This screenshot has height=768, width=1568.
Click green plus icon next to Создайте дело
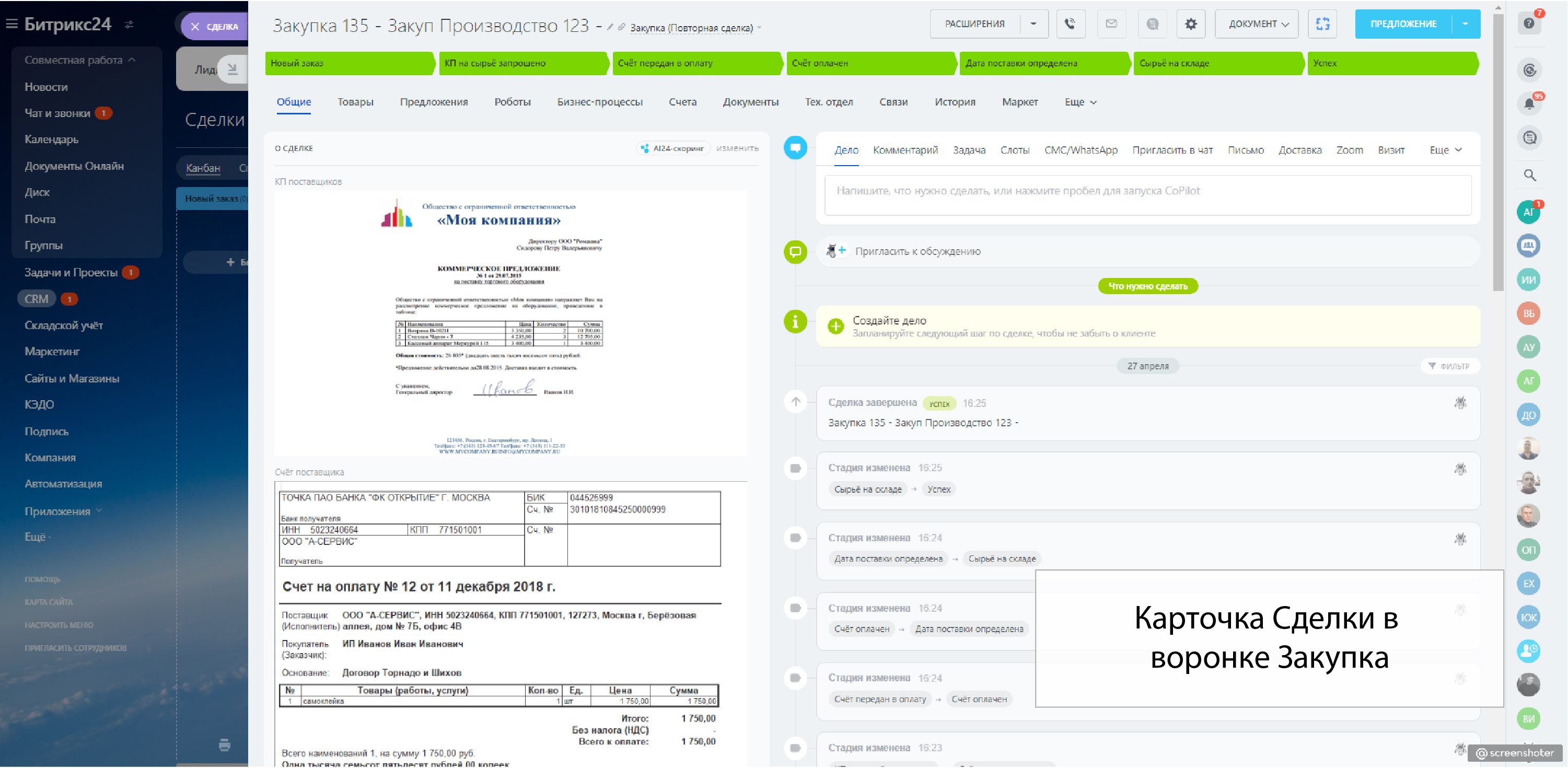pos(836,326)
